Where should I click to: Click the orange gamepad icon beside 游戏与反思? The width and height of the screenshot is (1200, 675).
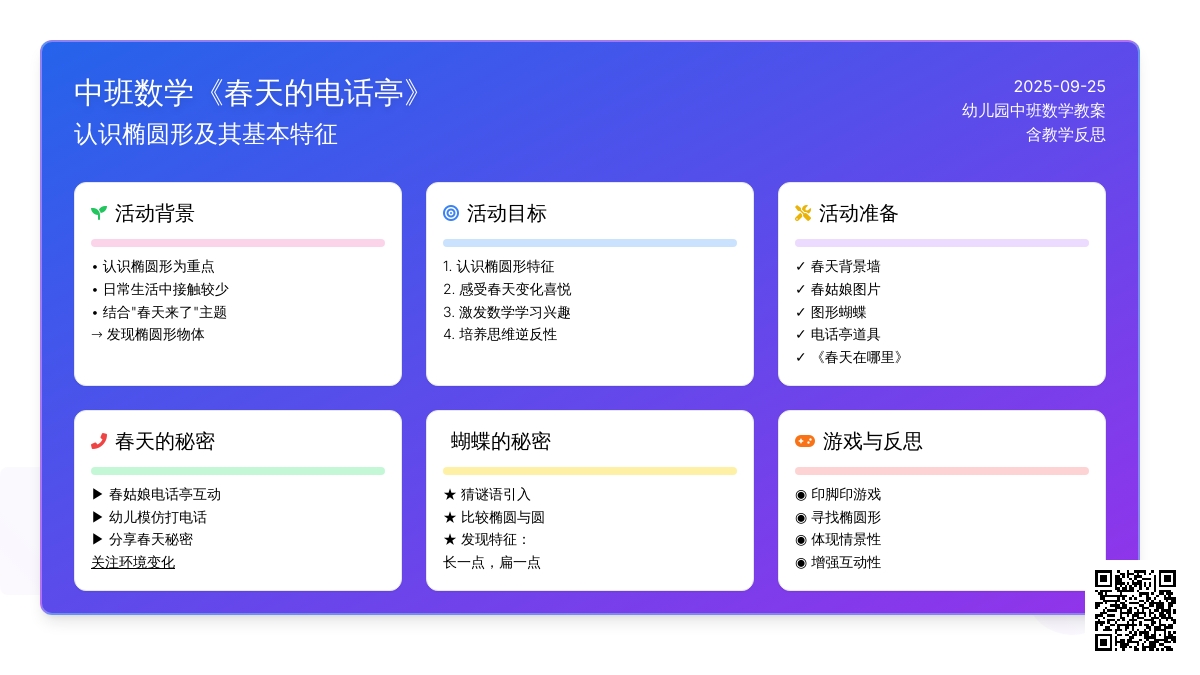[x=805, y=441]
